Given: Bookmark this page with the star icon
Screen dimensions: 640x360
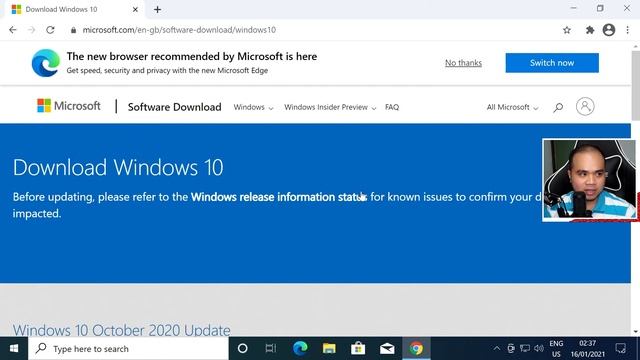Looking at the screenshot, I should pyautogui.click(x=567, y=30).
